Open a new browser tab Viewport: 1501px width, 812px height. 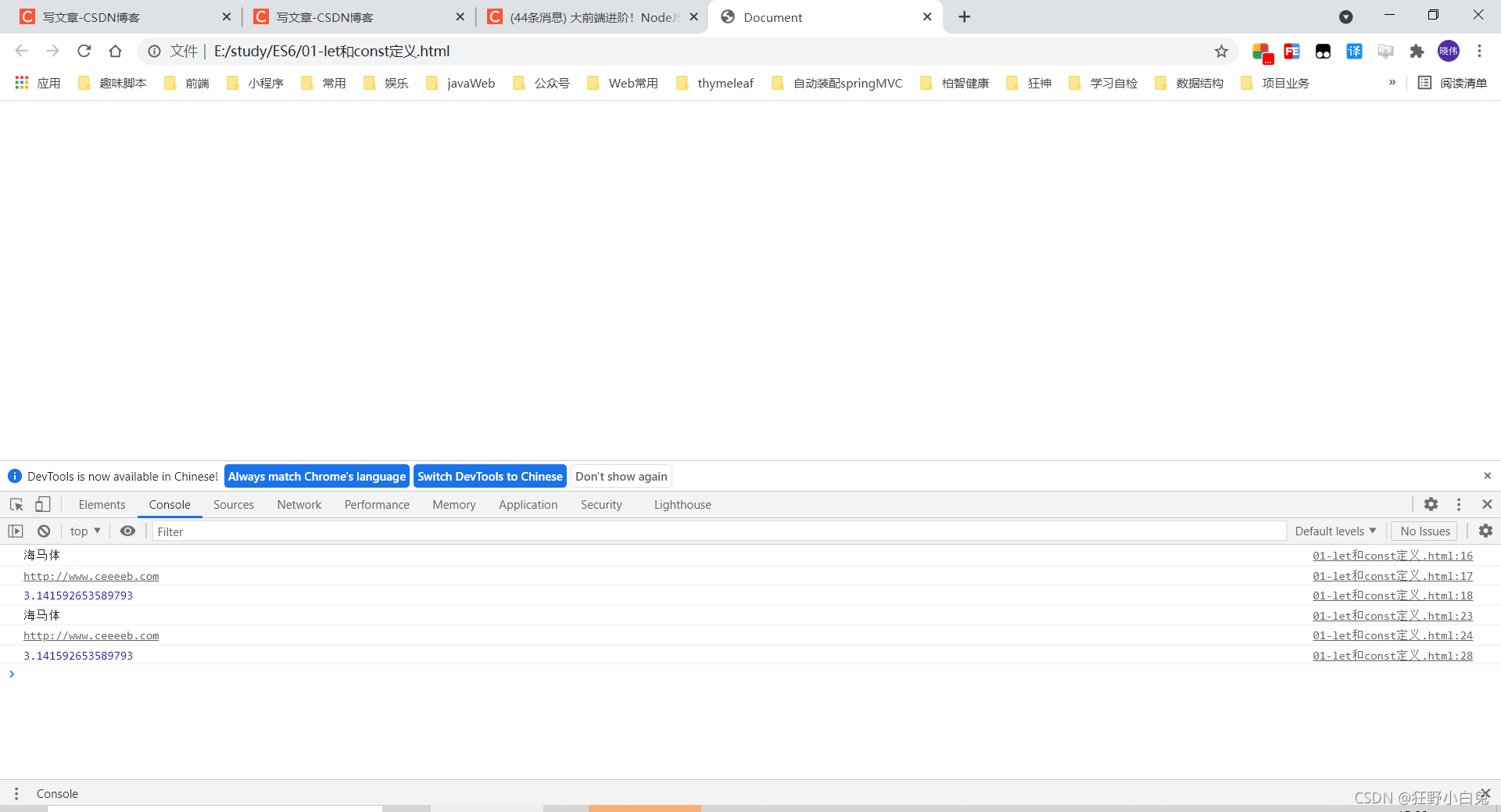click(965, 17)
